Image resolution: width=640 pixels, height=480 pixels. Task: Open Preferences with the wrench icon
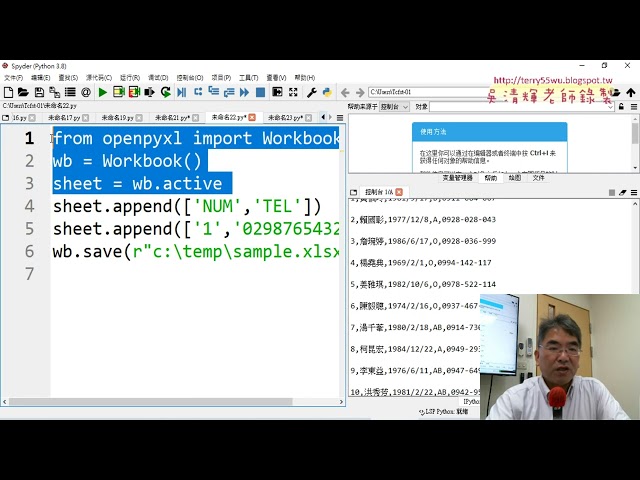(x=312, y=93)
